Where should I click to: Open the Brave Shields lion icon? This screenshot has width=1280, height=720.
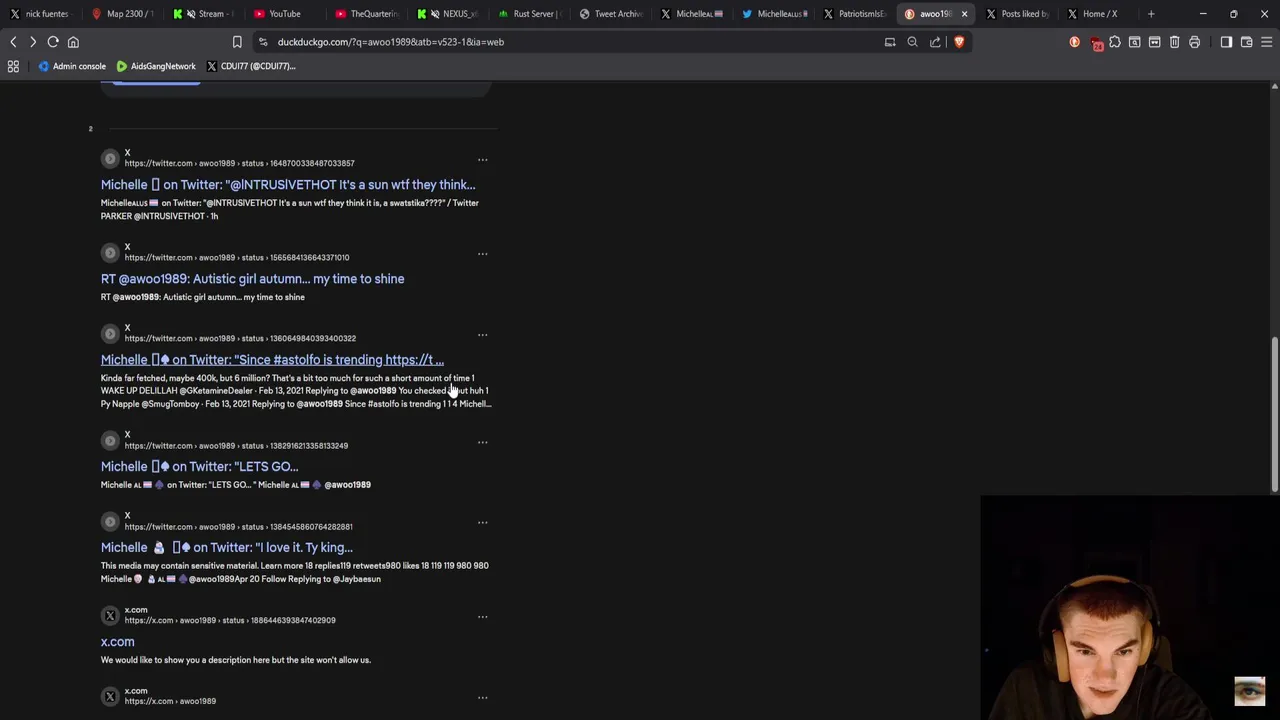click(x=959, y=42)
